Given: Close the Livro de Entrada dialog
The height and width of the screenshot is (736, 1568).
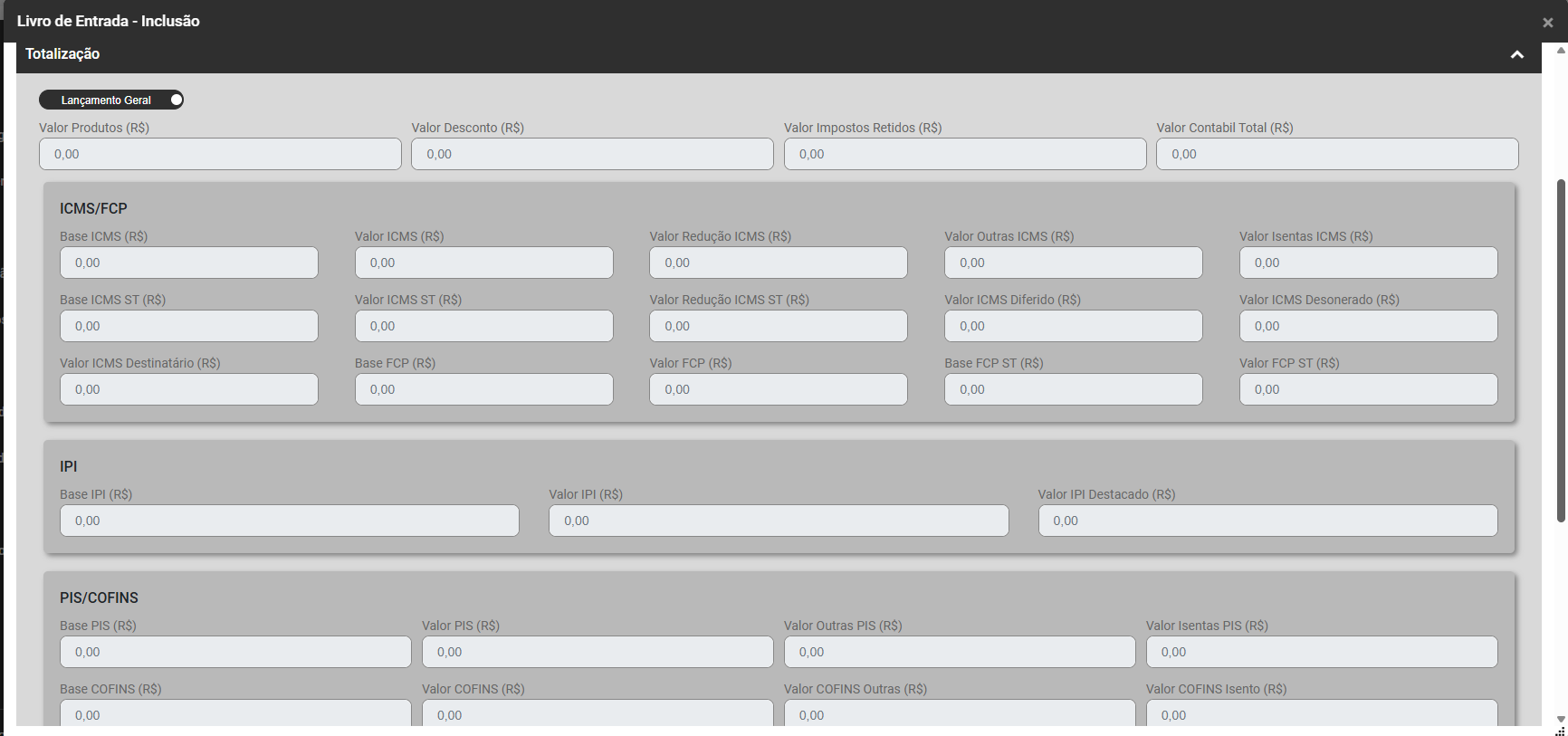Looking at the screenshot, I should pyautogui.click(x=1547, y=23).
